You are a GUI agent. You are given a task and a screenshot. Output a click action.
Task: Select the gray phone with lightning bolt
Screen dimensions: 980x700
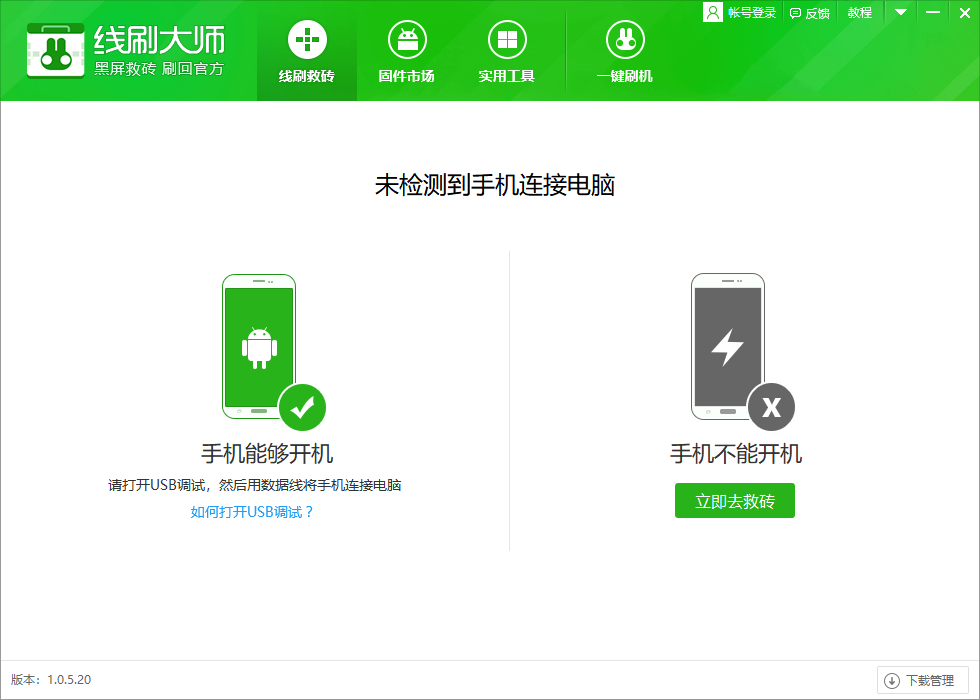click(x=727, y=345)
